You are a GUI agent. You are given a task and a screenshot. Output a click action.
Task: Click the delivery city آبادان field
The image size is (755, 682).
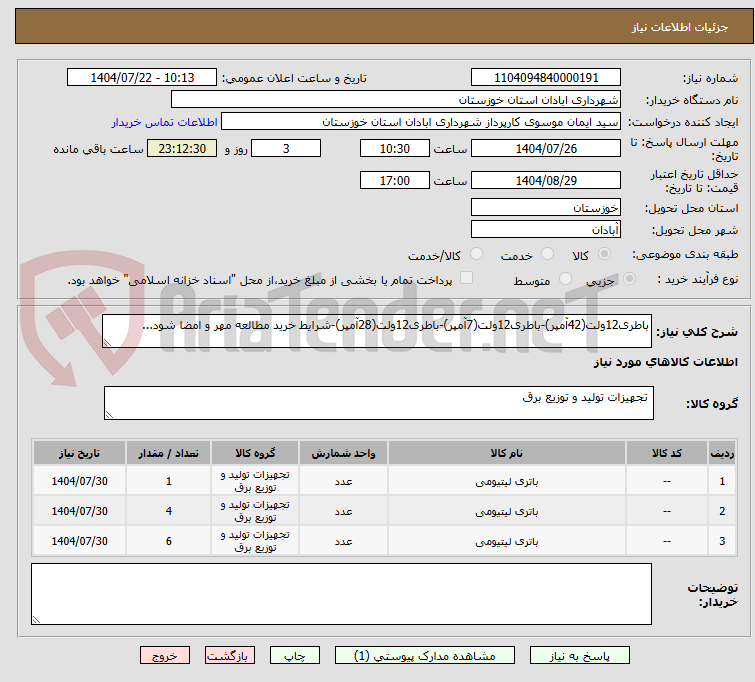click(x=546, y=229)
